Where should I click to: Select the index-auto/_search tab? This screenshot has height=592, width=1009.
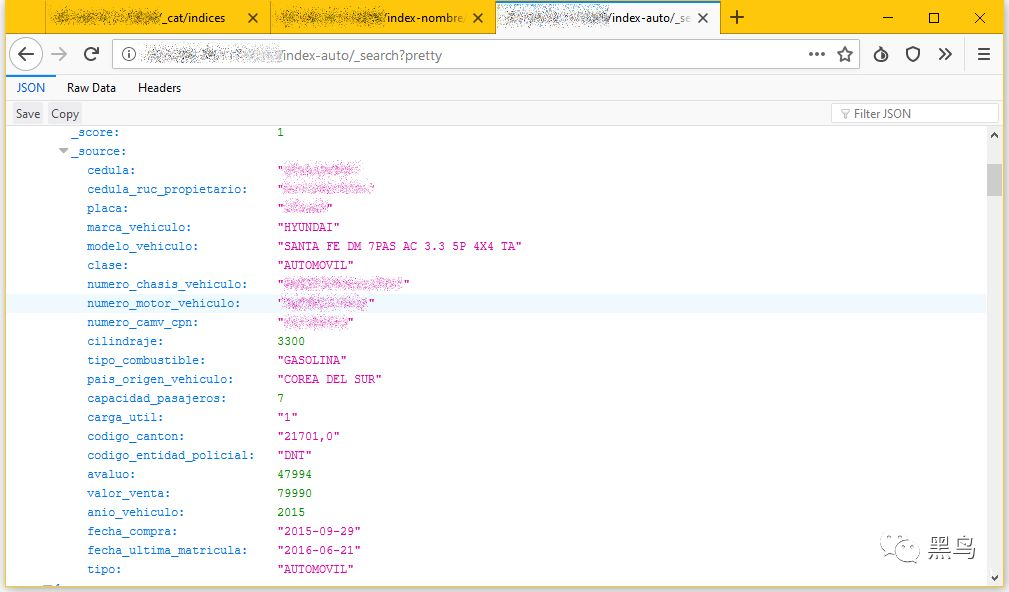[x=608, y=18]
